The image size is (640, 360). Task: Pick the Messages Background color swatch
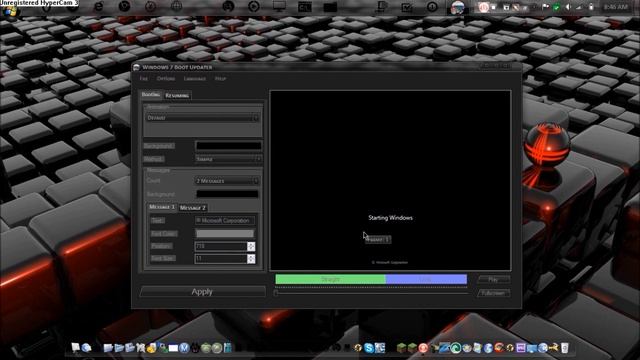(227, 194)
